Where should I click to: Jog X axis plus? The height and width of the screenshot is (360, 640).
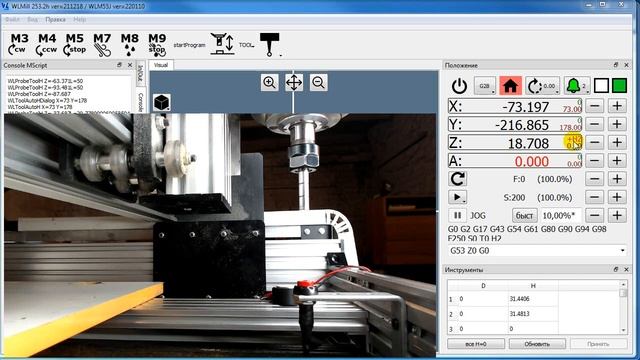617,106
